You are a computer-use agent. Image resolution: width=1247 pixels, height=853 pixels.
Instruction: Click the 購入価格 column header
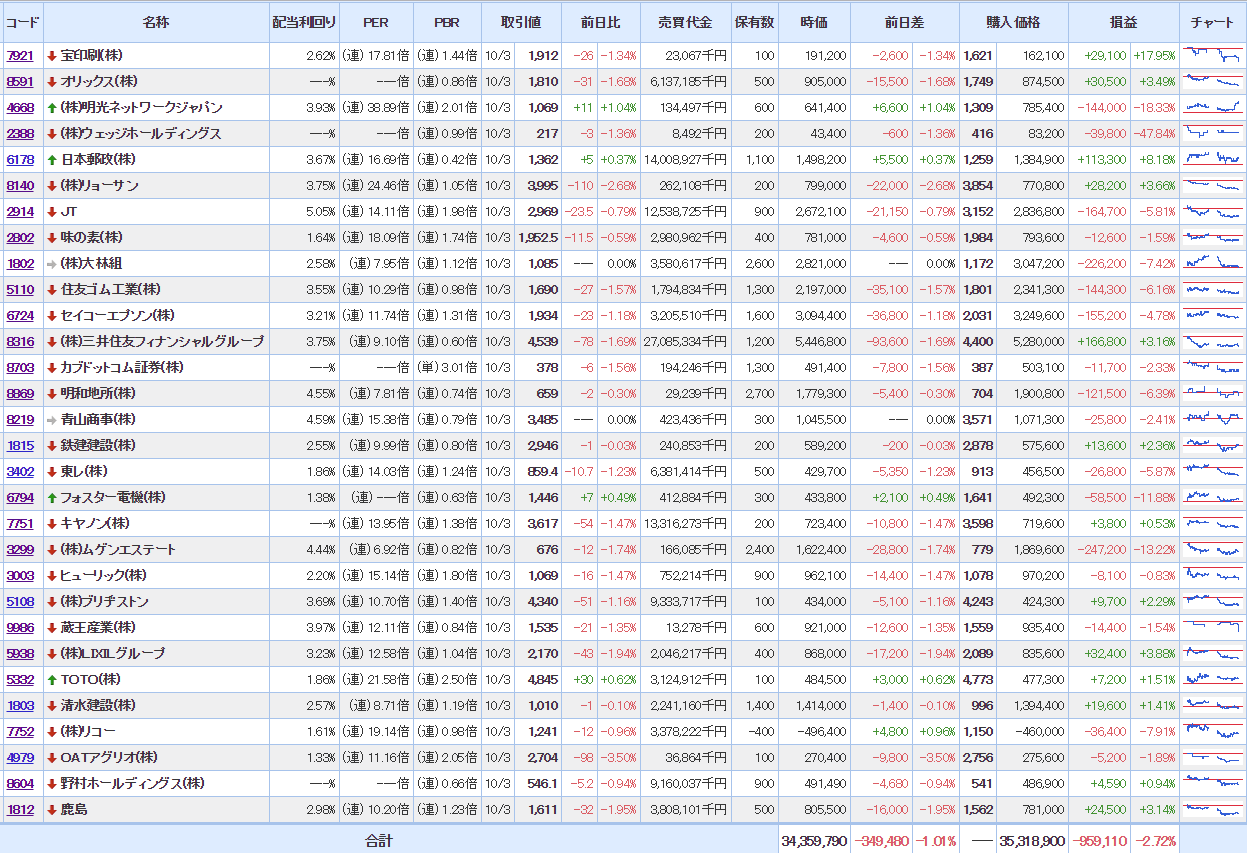[x=1013, y=22]
